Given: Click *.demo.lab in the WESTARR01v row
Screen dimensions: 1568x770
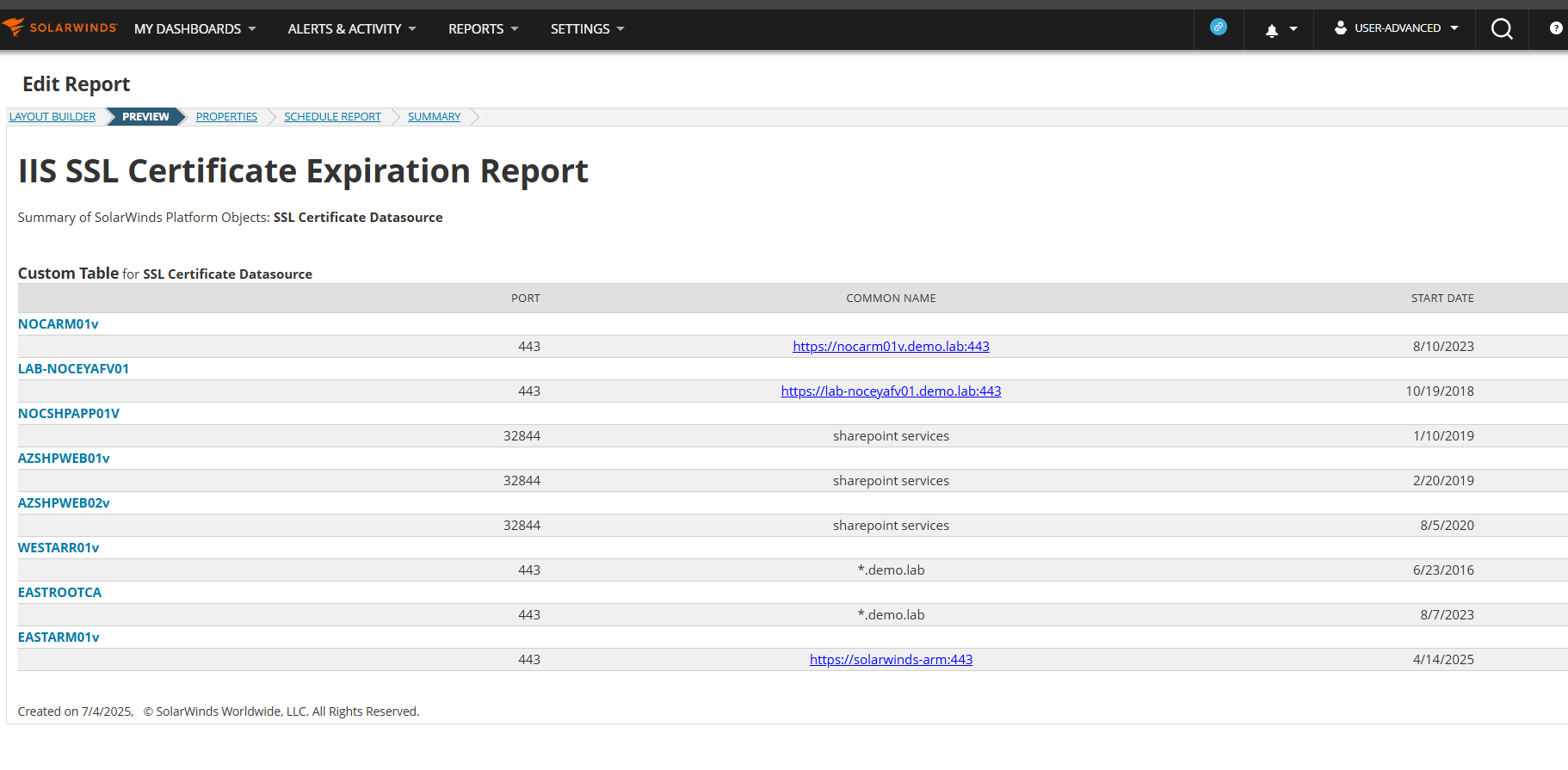Looking at the screenshot, I should [891, 570].
